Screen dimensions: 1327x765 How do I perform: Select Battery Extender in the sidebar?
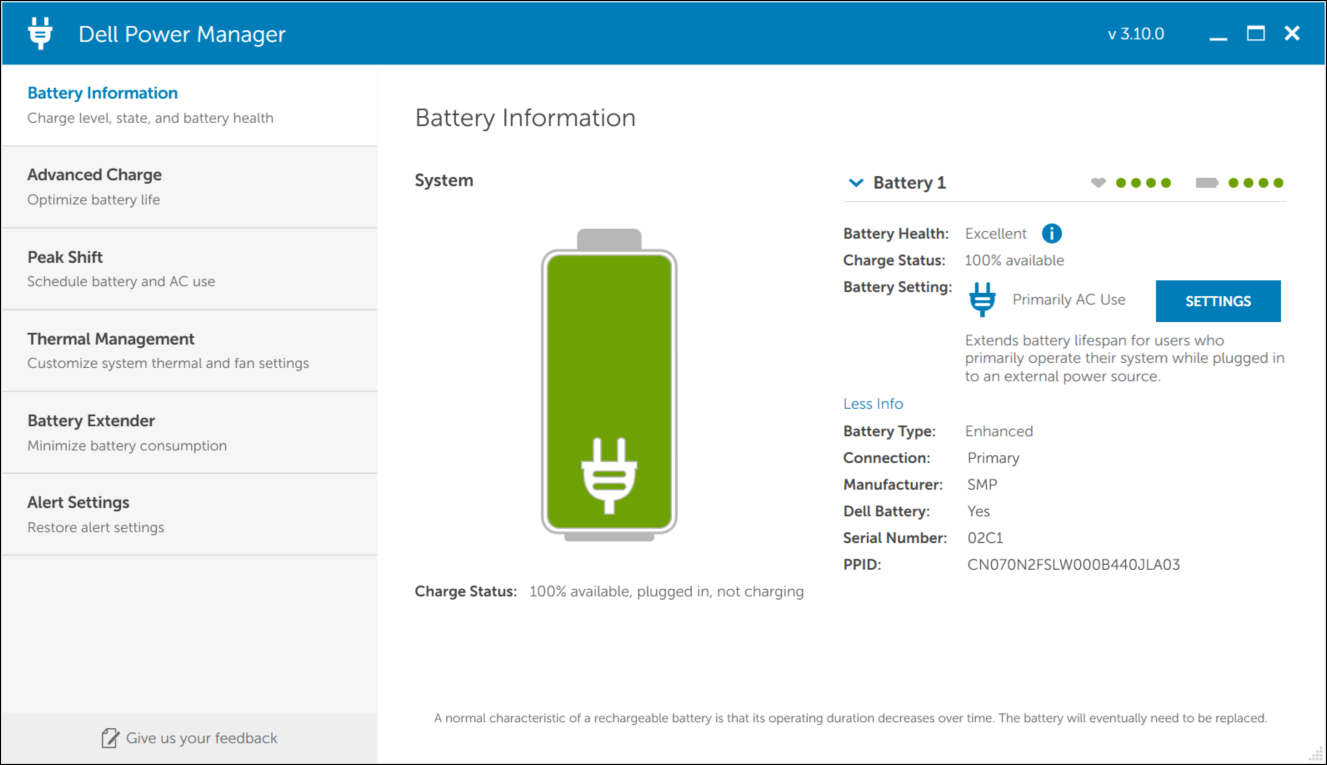click(90, 432)
